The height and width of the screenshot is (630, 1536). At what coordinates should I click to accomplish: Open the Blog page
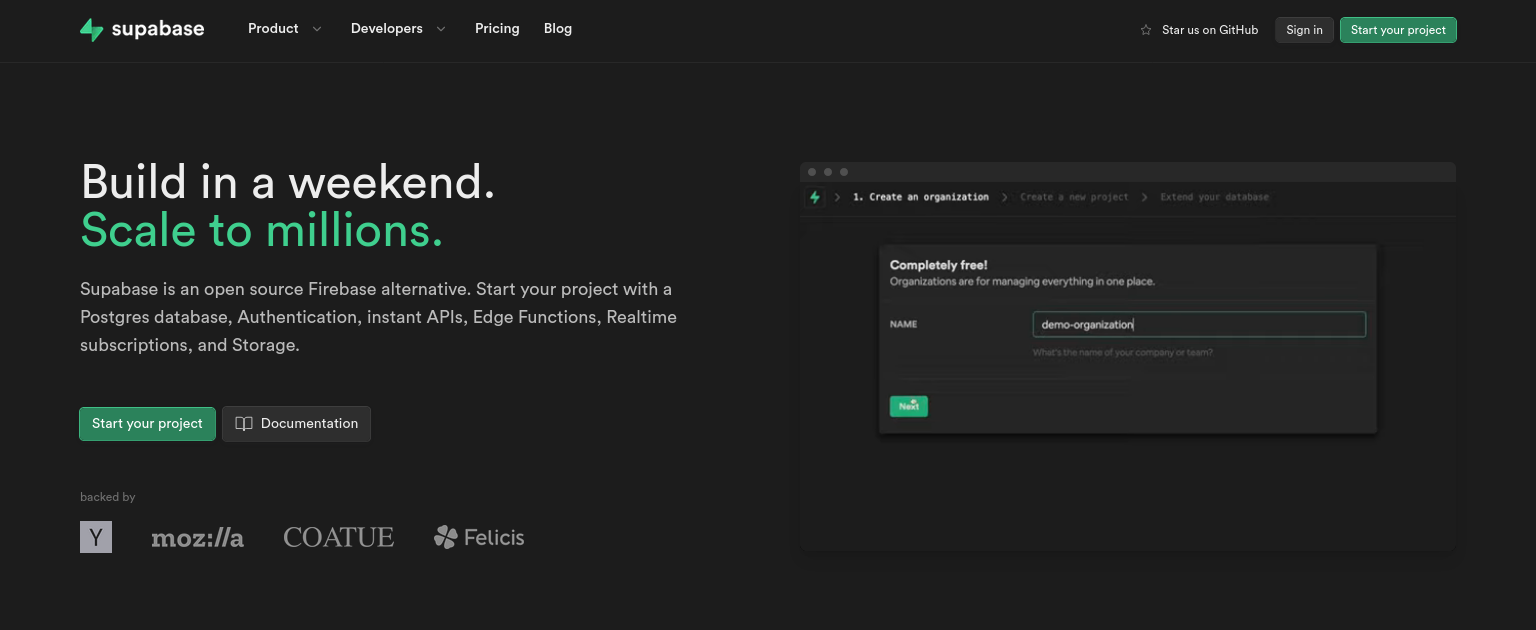(x=558, y=29)
